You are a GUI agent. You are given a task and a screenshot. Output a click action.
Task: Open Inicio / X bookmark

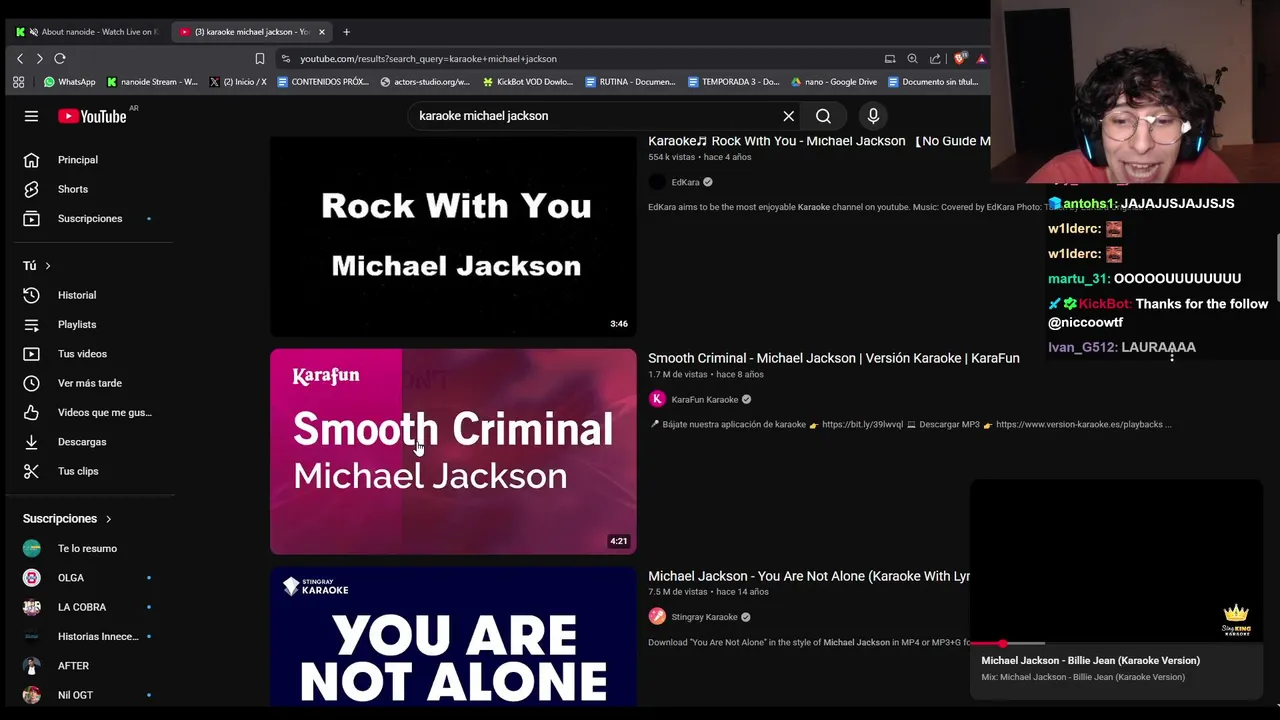[x=238, y=82]
